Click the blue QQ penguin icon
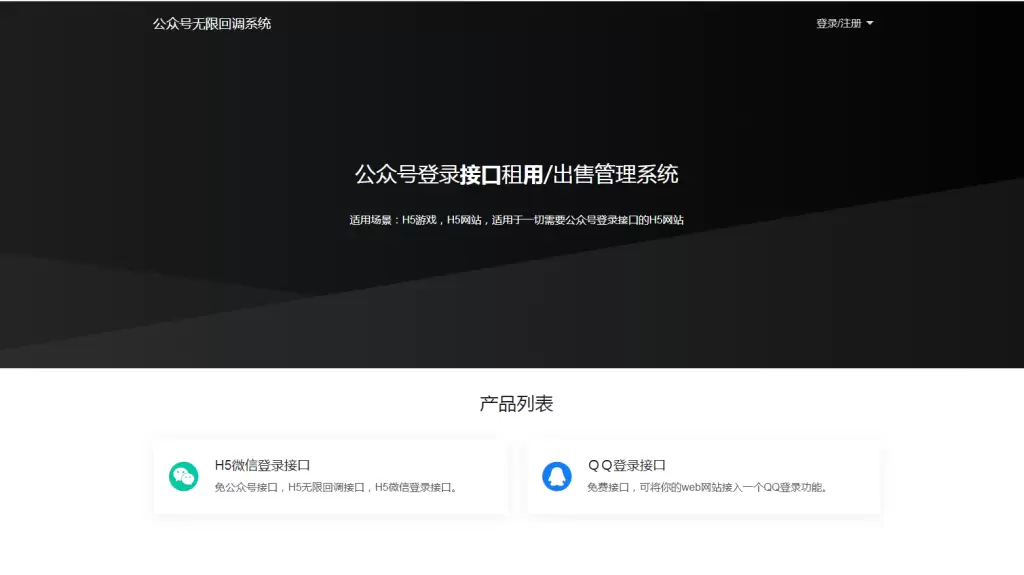 pos(556,476)
